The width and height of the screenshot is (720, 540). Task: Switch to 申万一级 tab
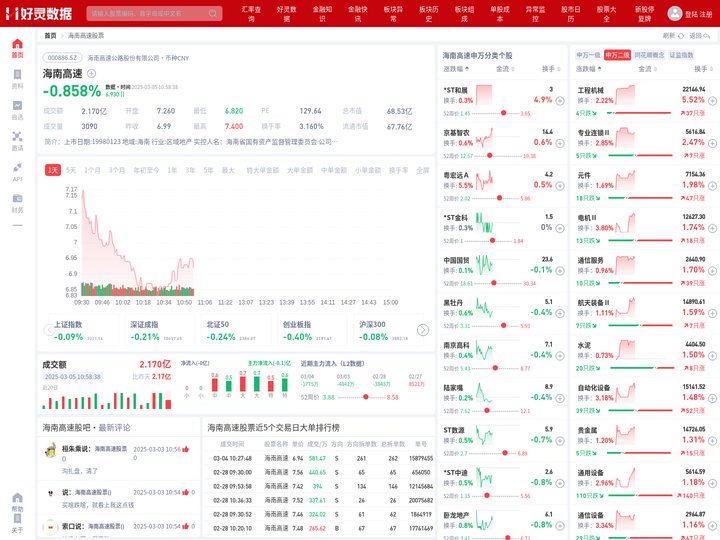point(588,55)
